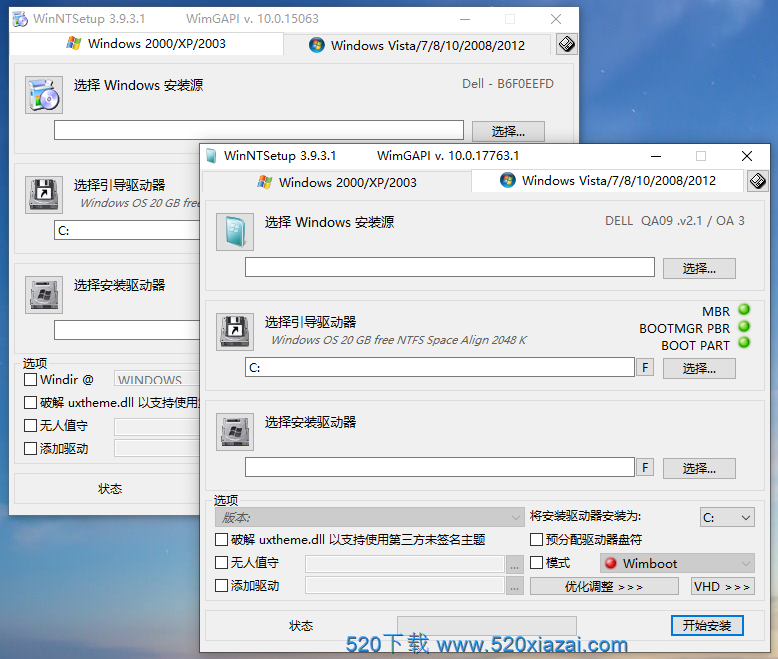Image resolution: width=778 pixels, height=659 pixels.
Task: Switch to Windows 2000/XP/2003 tab in front window
Action: pyautogui.click(x=337, y=183)
